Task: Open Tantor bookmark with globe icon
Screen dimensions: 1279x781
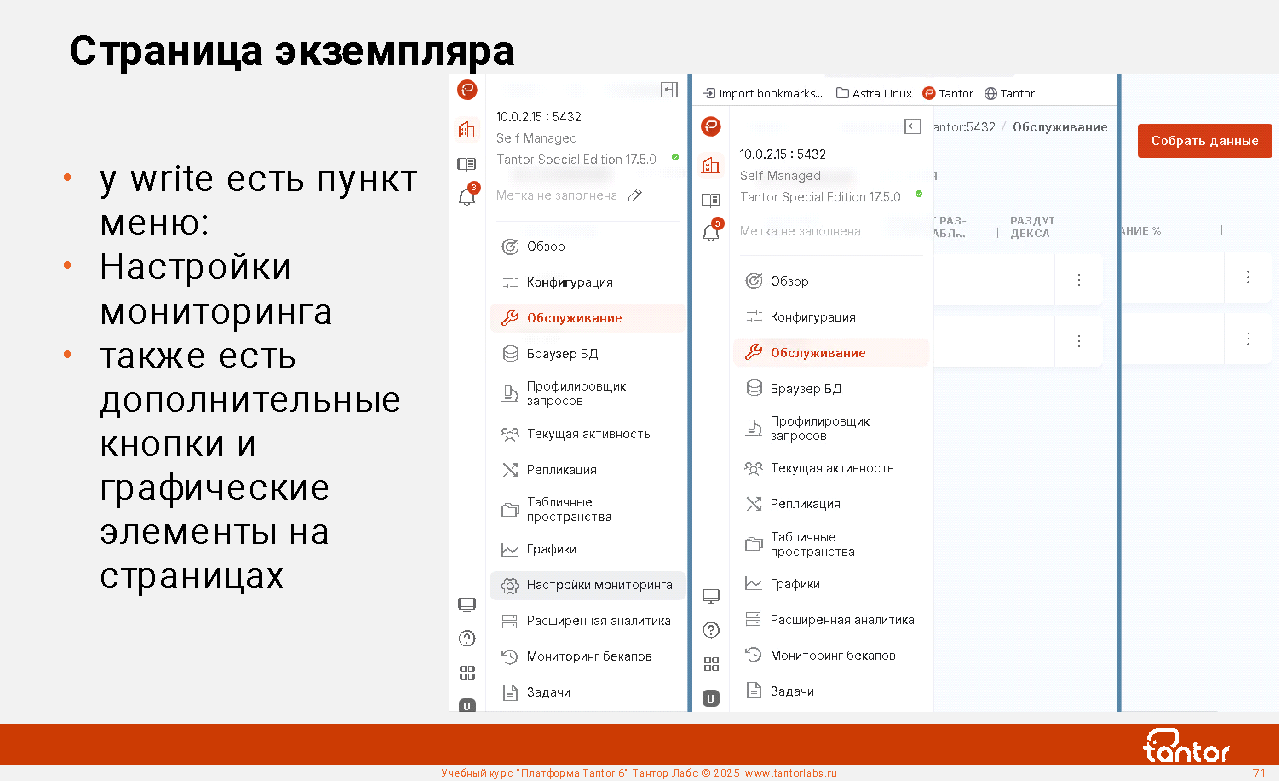Action: click(x=1009, y=93)
